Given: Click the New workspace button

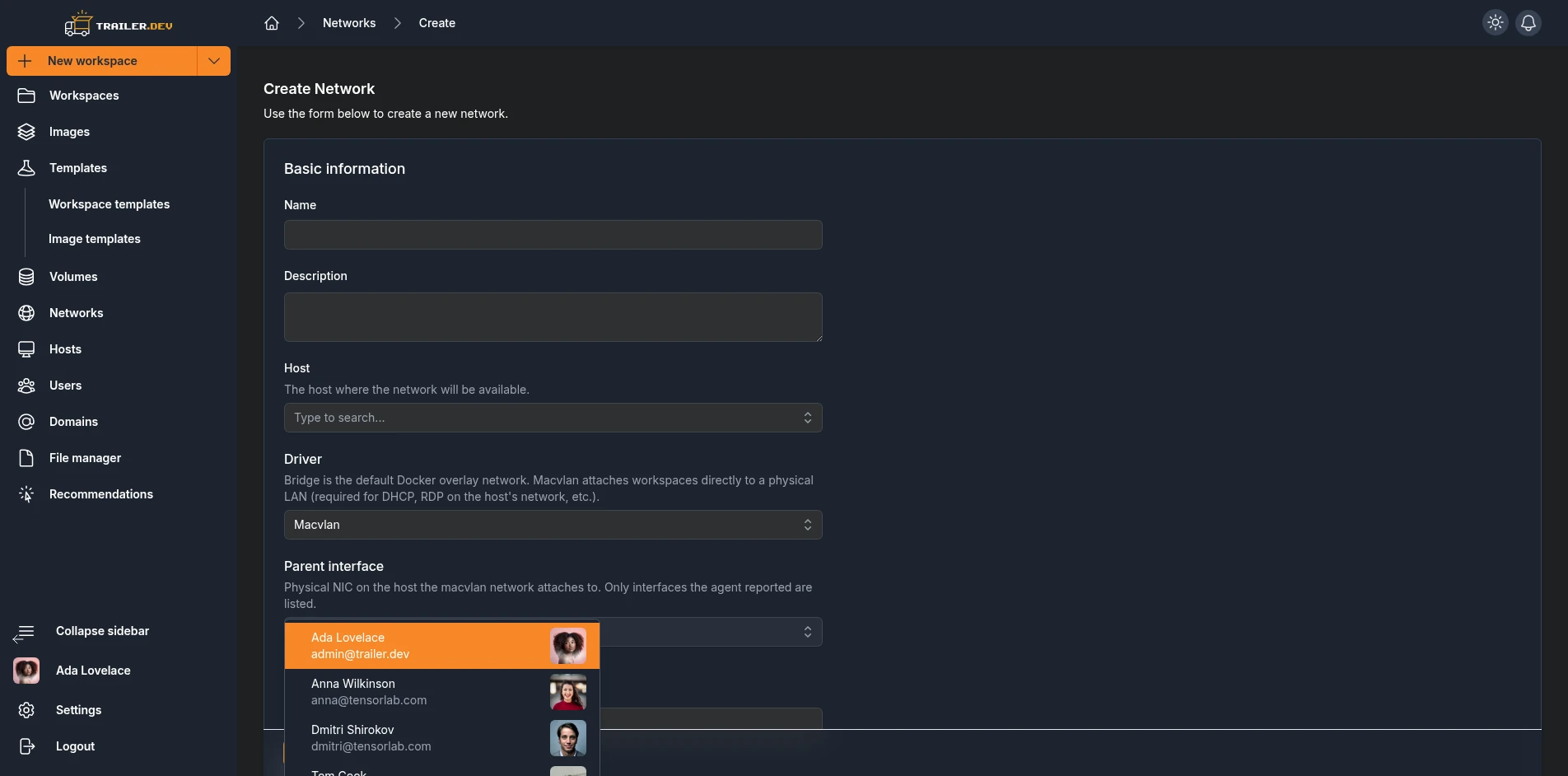Looking at the screenshot, I should click(102, 61).
